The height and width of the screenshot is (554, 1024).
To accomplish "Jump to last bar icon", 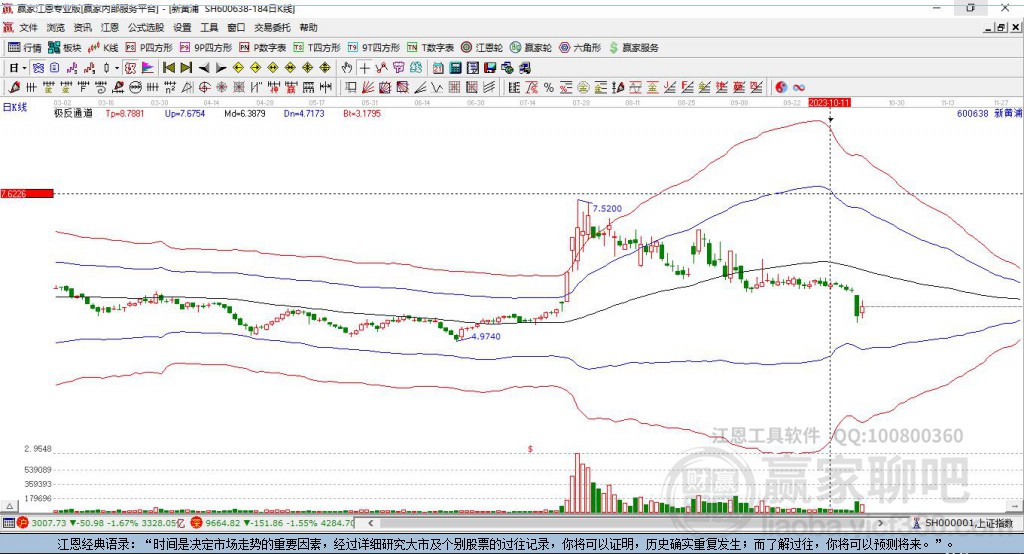I will point(186,68).
